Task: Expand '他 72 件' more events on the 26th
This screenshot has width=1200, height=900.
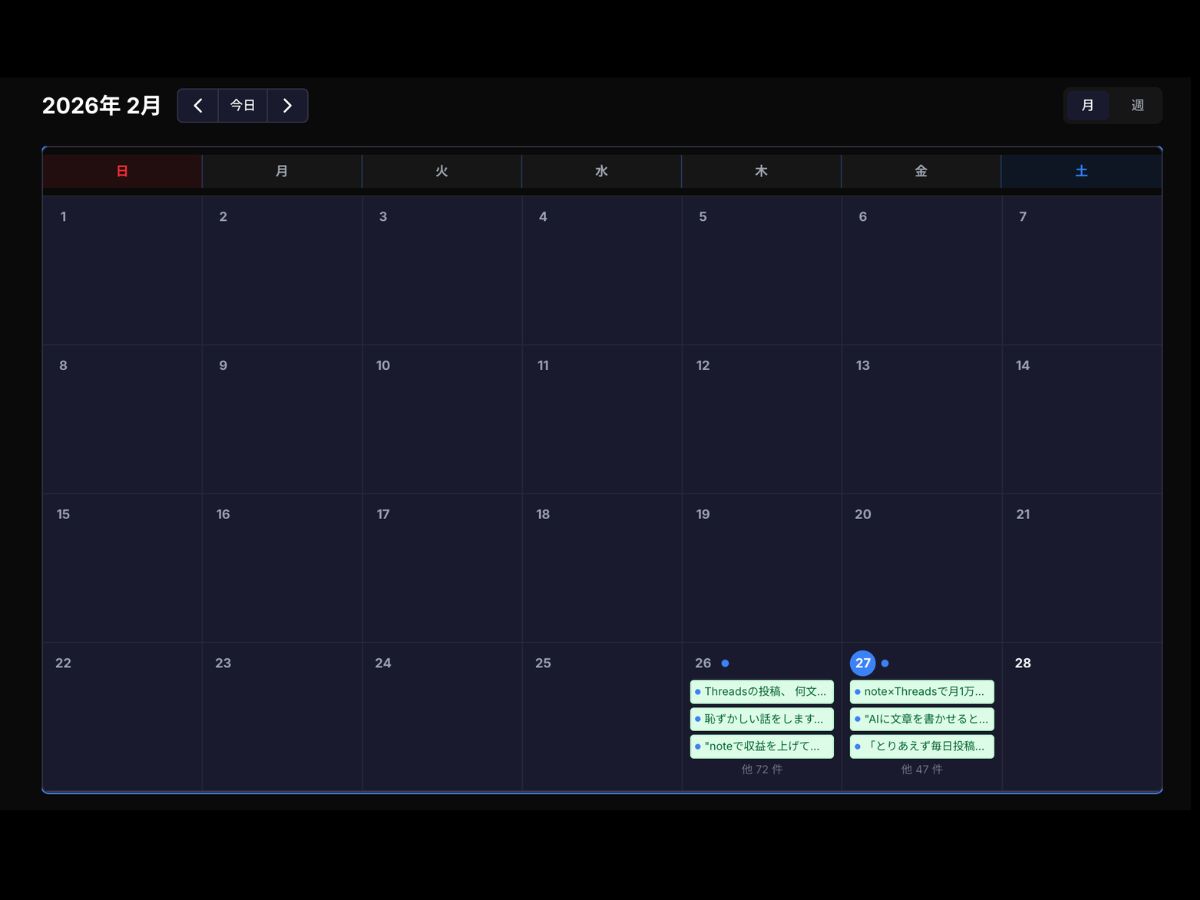Action: click(x=762, y=770)
